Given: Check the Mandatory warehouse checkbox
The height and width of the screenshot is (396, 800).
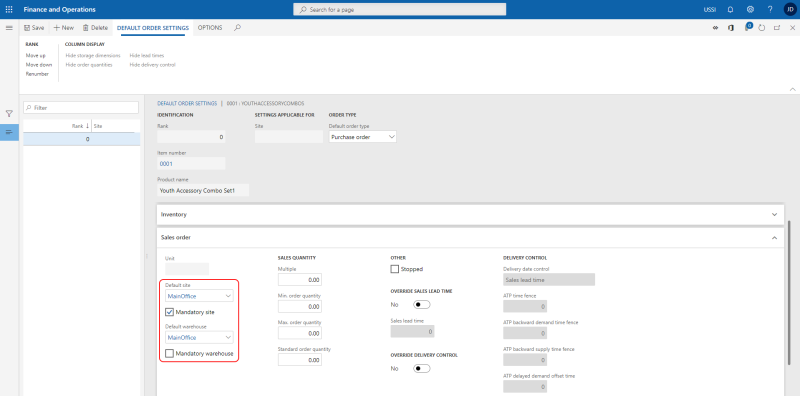Looking at the screenshot, I should 169,353.
